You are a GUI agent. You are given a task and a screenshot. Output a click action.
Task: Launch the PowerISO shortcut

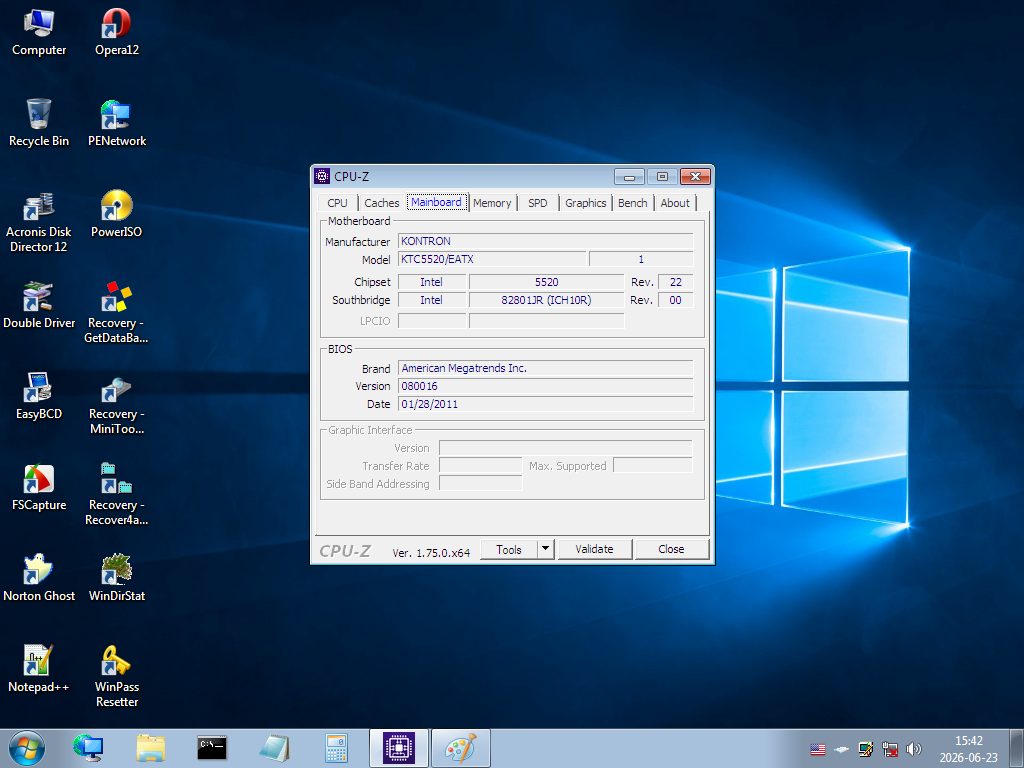pyautogui.click(x=116, y=214)
